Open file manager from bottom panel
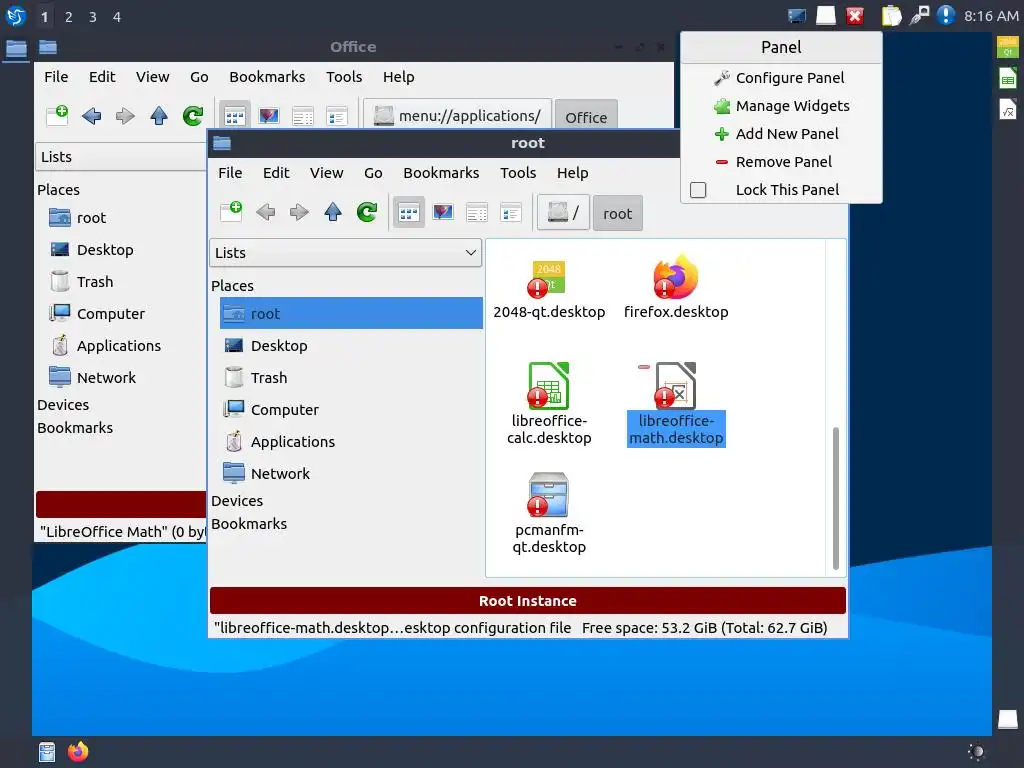This screenshot has width=1024, height=768. (x=47, y=752)
